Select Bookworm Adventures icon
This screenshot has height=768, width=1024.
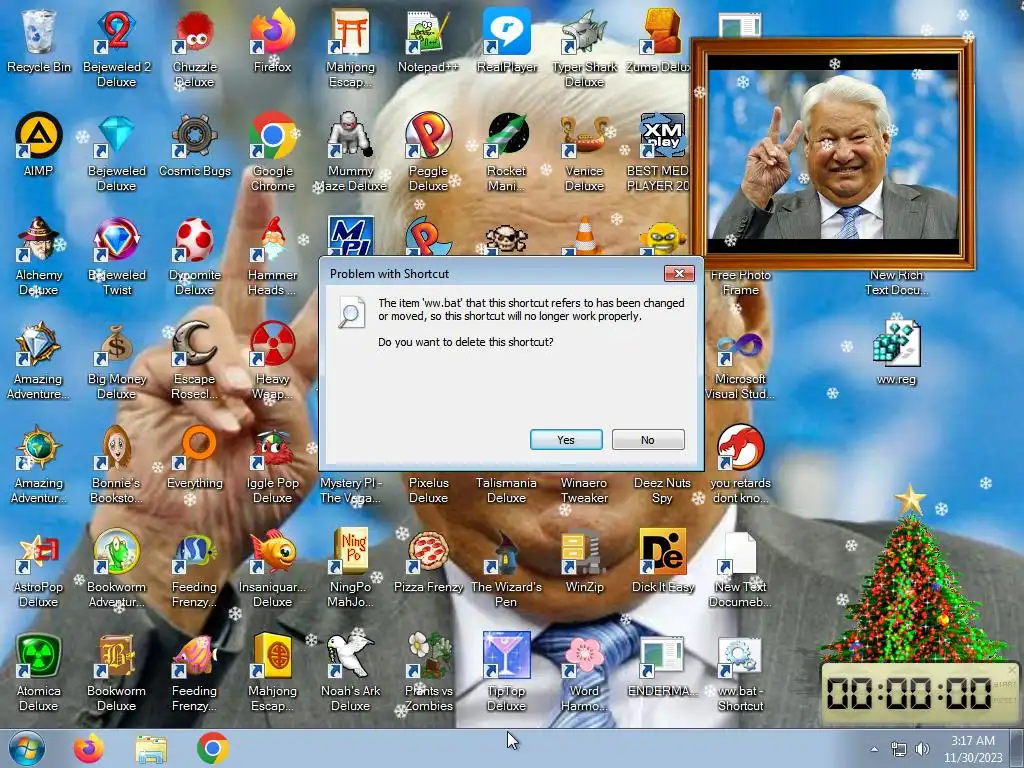point(116,568)
